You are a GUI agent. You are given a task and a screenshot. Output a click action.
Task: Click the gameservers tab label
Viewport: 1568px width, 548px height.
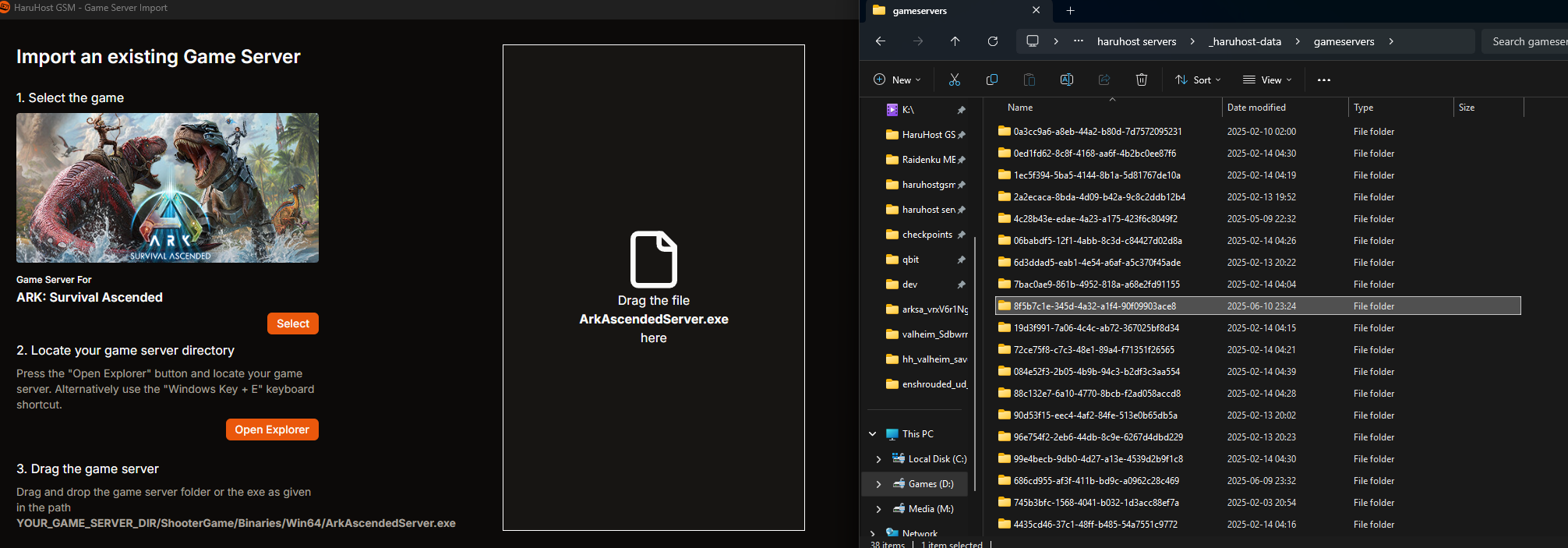[x=920, y=11]
